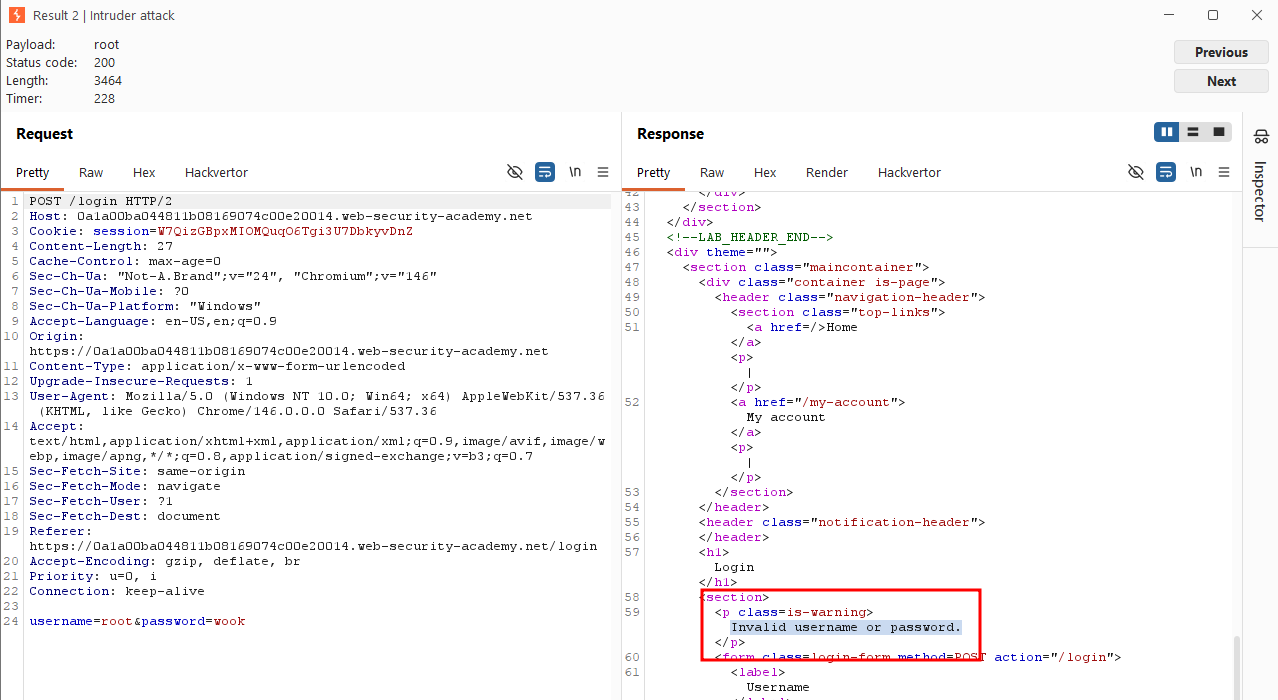Open the Response Hex tab

coord(765,172)
